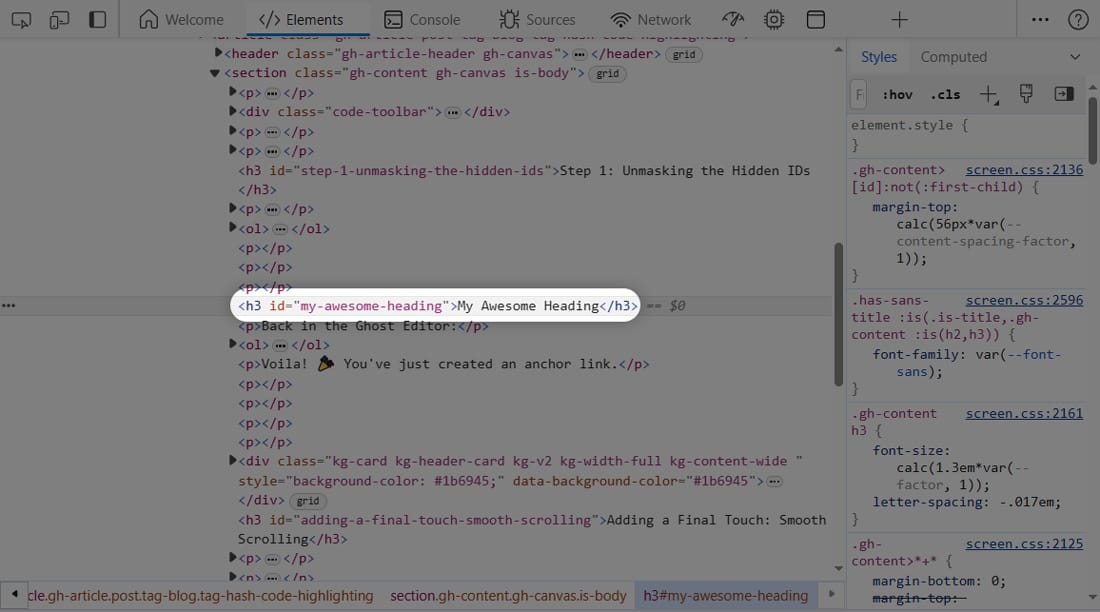
Task: Open the screen.css:2136 source link
Action: [x=1024, y=170]
